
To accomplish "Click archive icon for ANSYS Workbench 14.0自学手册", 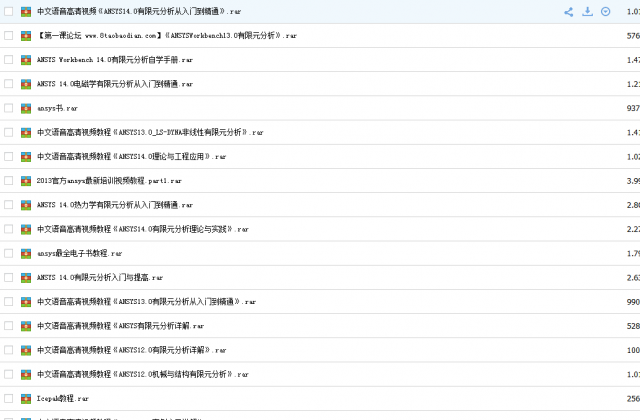I will 26,60.
